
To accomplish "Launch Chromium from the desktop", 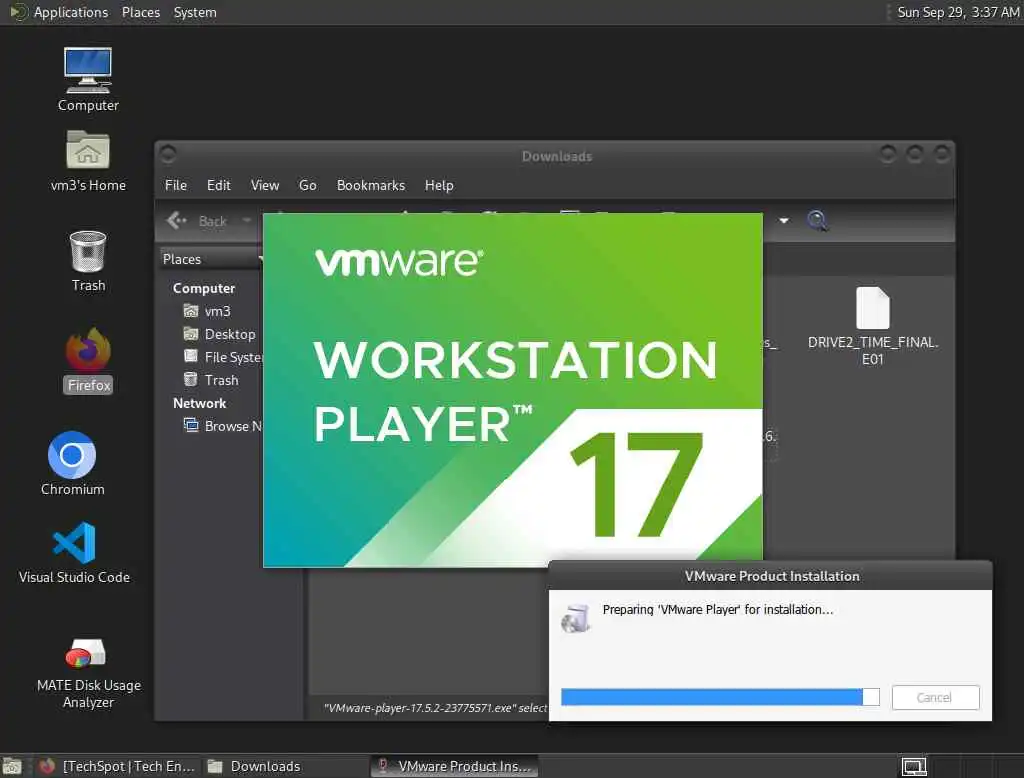I will point(72,455).
